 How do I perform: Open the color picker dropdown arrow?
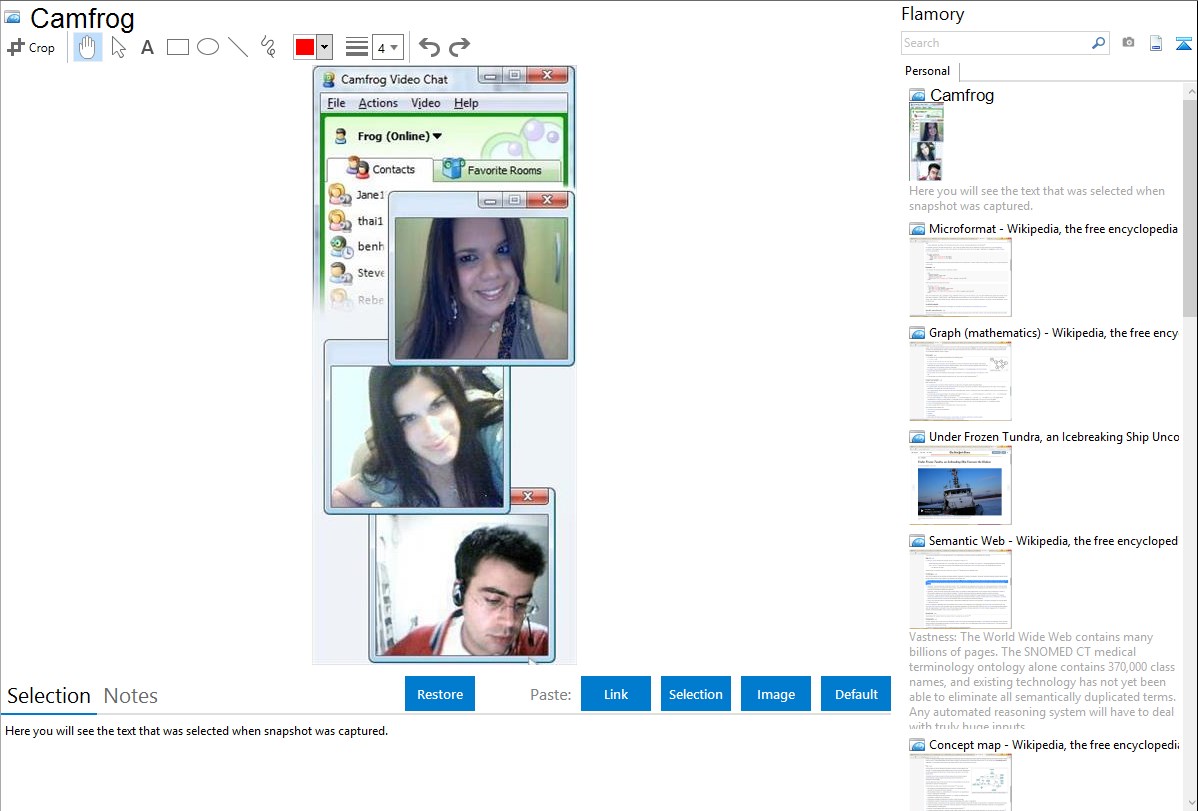tap(325, 47)
